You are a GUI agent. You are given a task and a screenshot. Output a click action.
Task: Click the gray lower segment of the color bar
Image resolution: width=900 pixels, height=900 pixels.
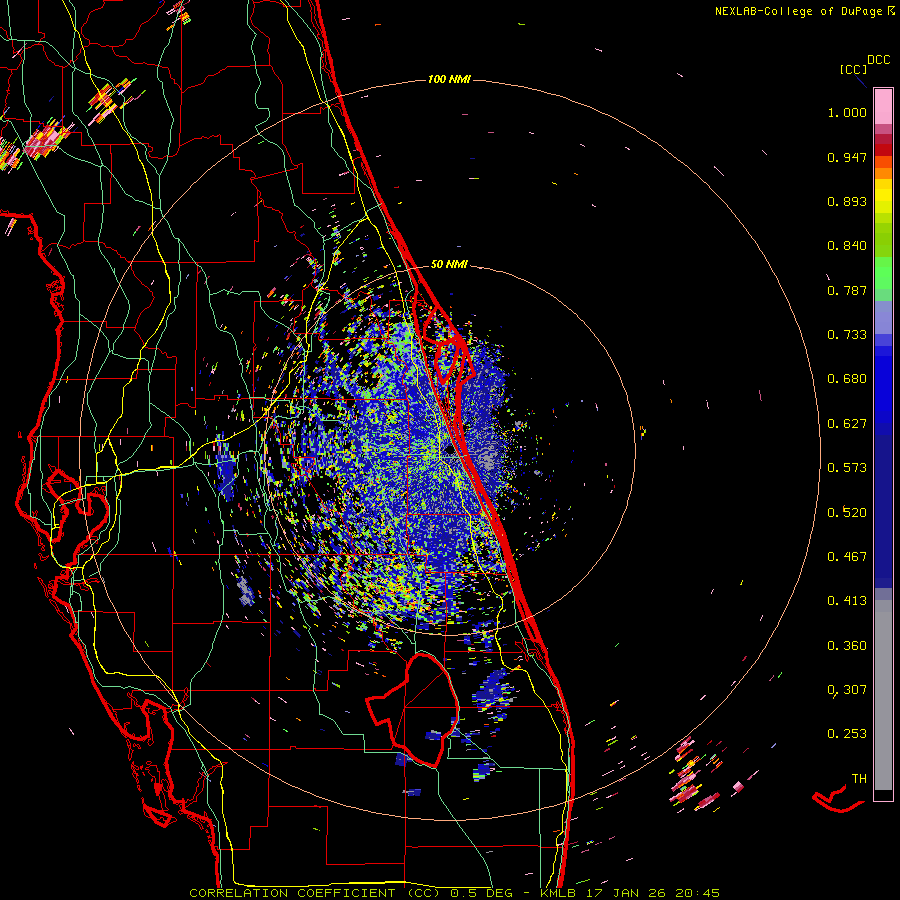click(x=883, y=695)
